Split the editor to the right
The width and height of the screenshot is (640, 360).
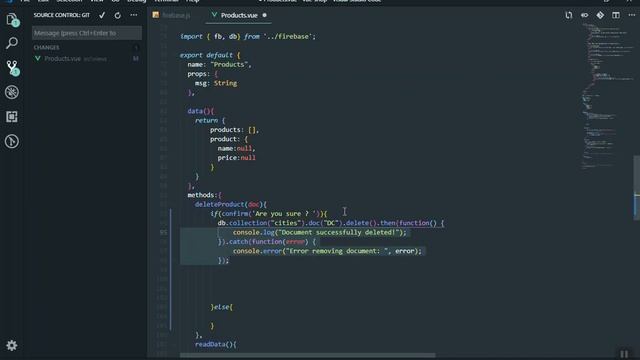coord(616,16)
